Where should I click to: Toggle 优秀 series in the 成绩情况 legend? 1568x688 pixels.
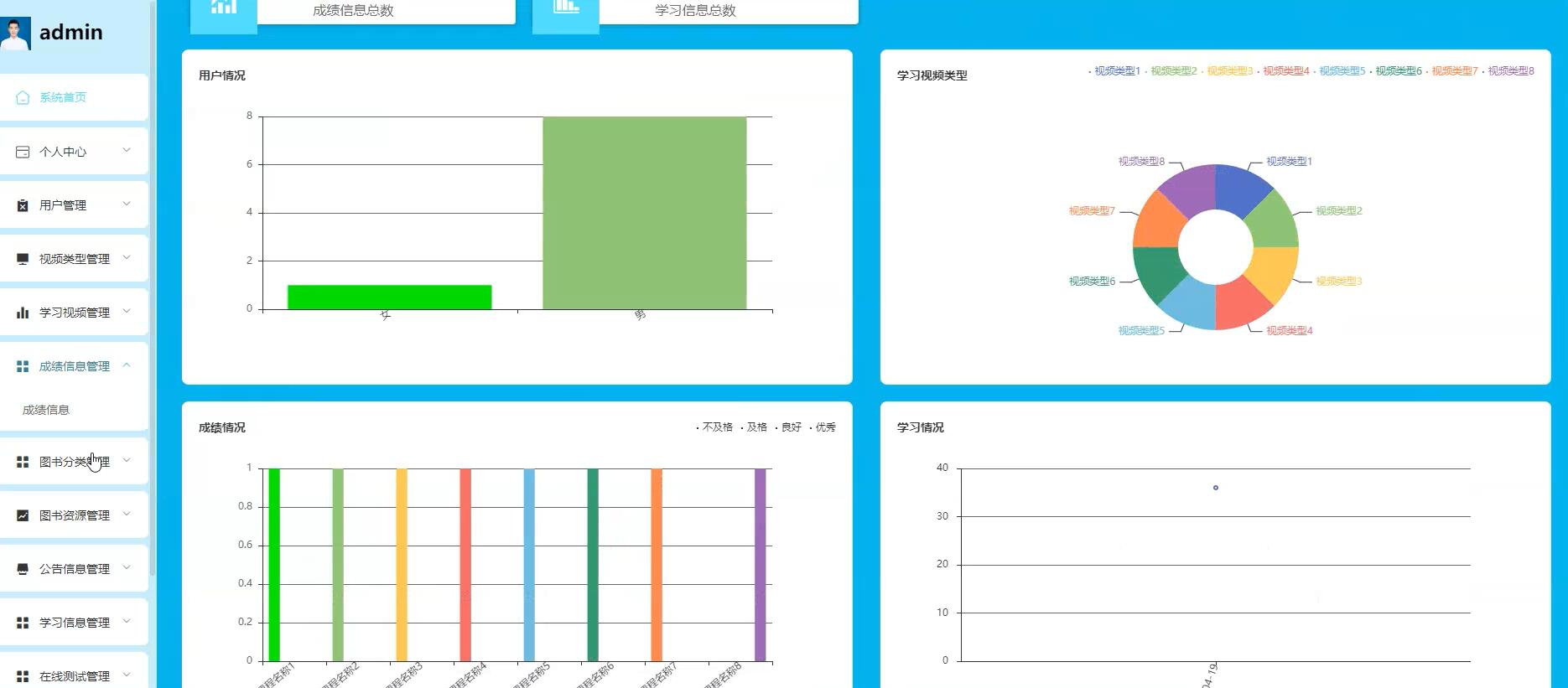824,427
